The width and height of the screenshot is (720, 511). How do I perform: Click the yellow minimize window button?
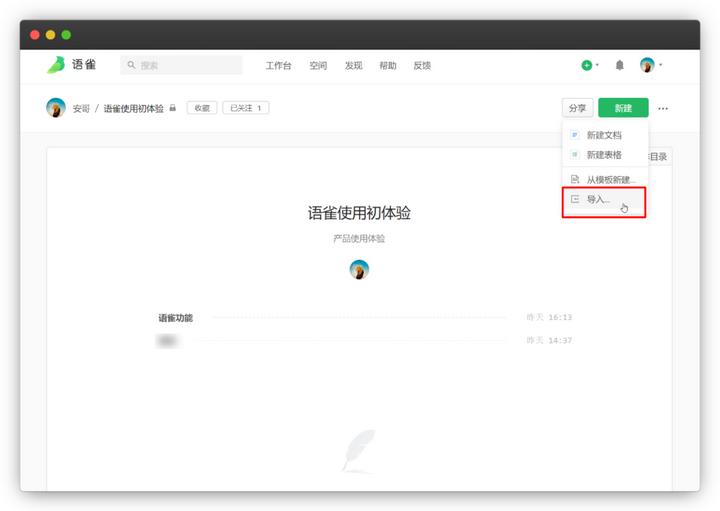tap(51, 35)
